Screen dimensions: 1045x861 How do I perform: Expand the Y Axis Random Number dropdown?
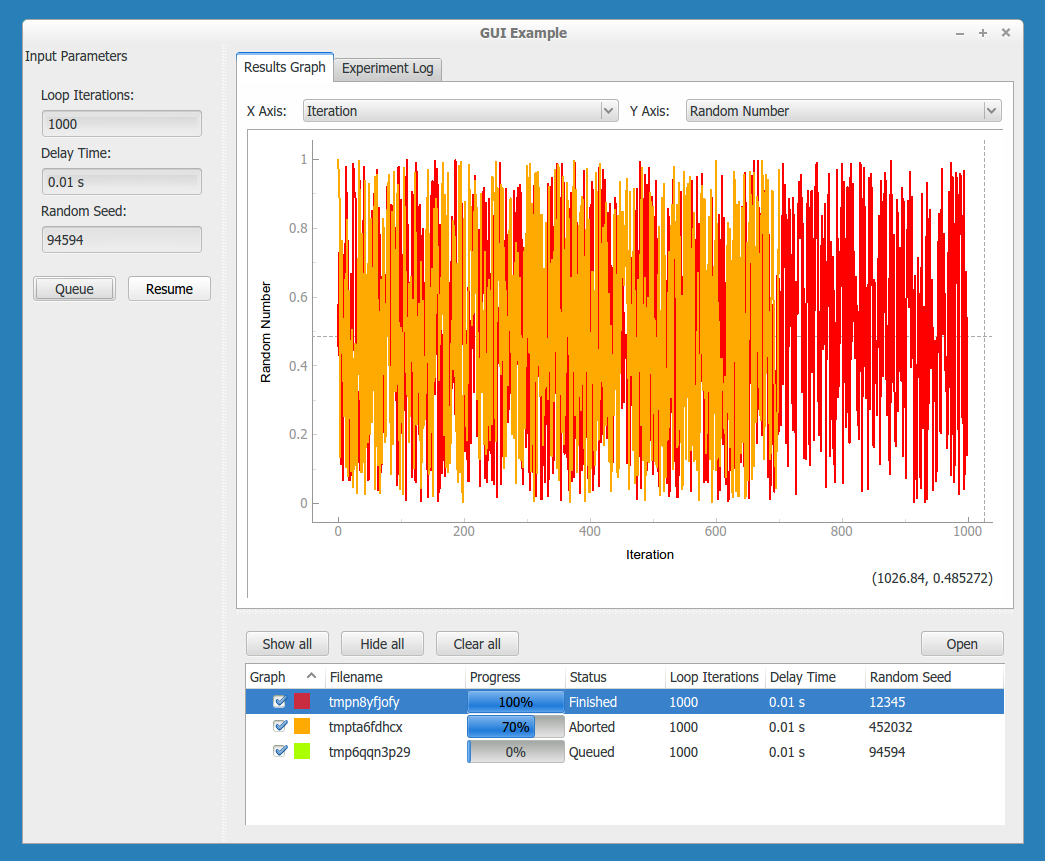pyautogui.click(x=843, y=111)
